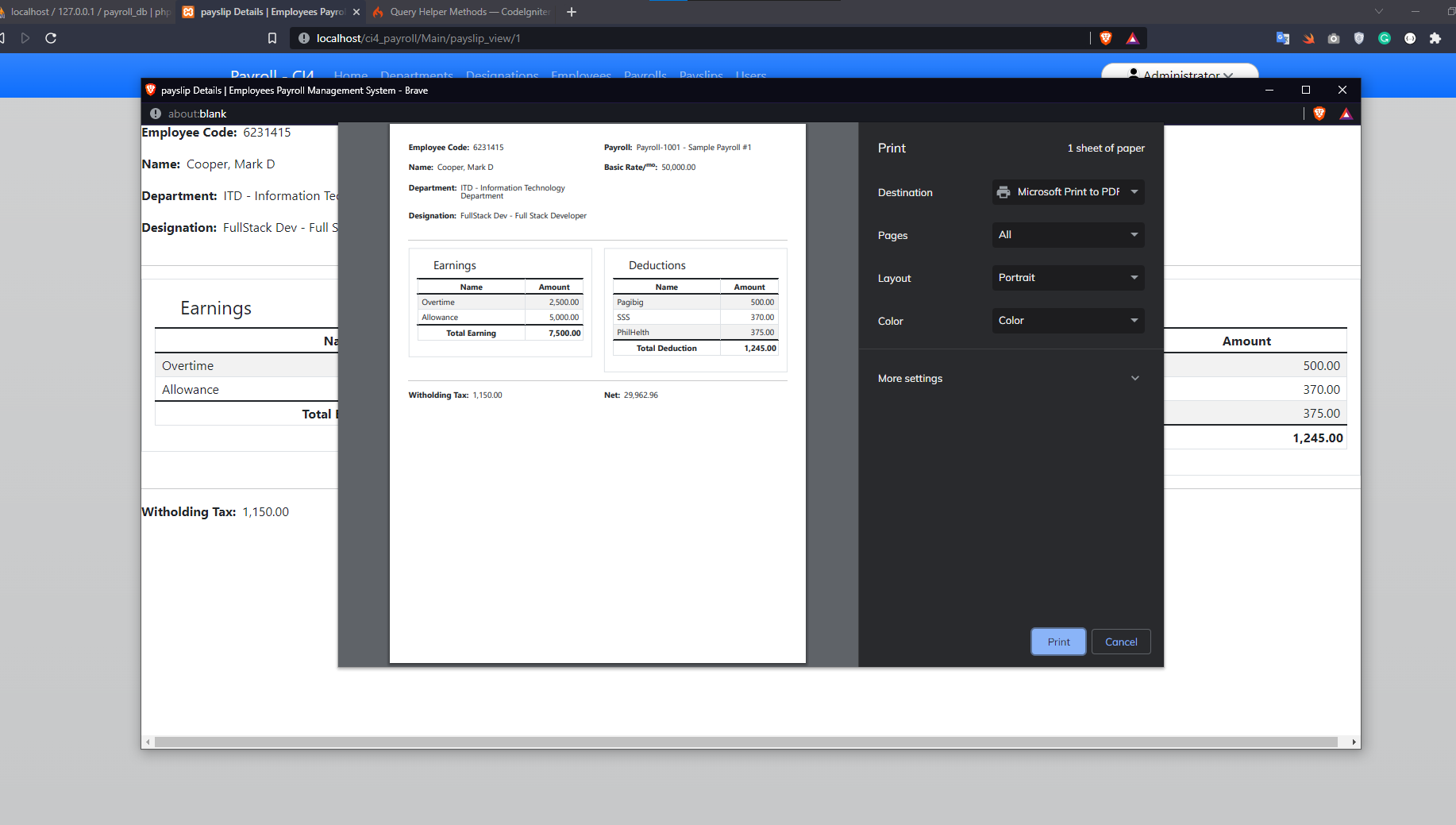1456x825 pixels.
Task: Open the Layout dropdown set to Portrait
Action: [x=1068, y=278]
